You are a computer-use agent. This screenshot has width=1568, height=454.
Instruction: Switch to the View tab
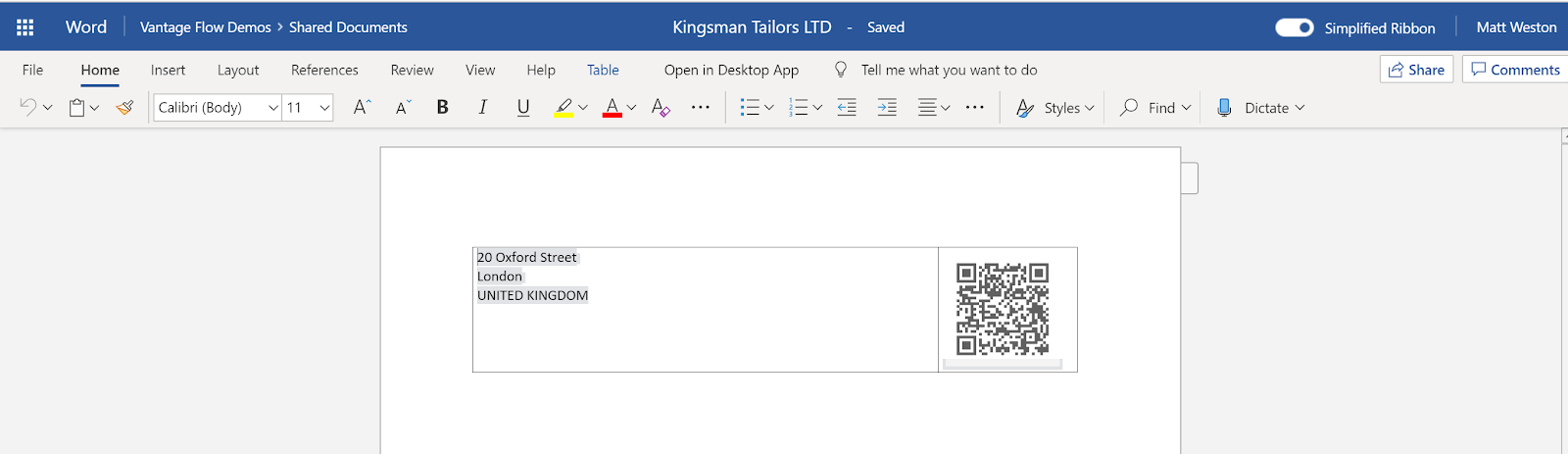pyautogui.click(x=480, y=70)
